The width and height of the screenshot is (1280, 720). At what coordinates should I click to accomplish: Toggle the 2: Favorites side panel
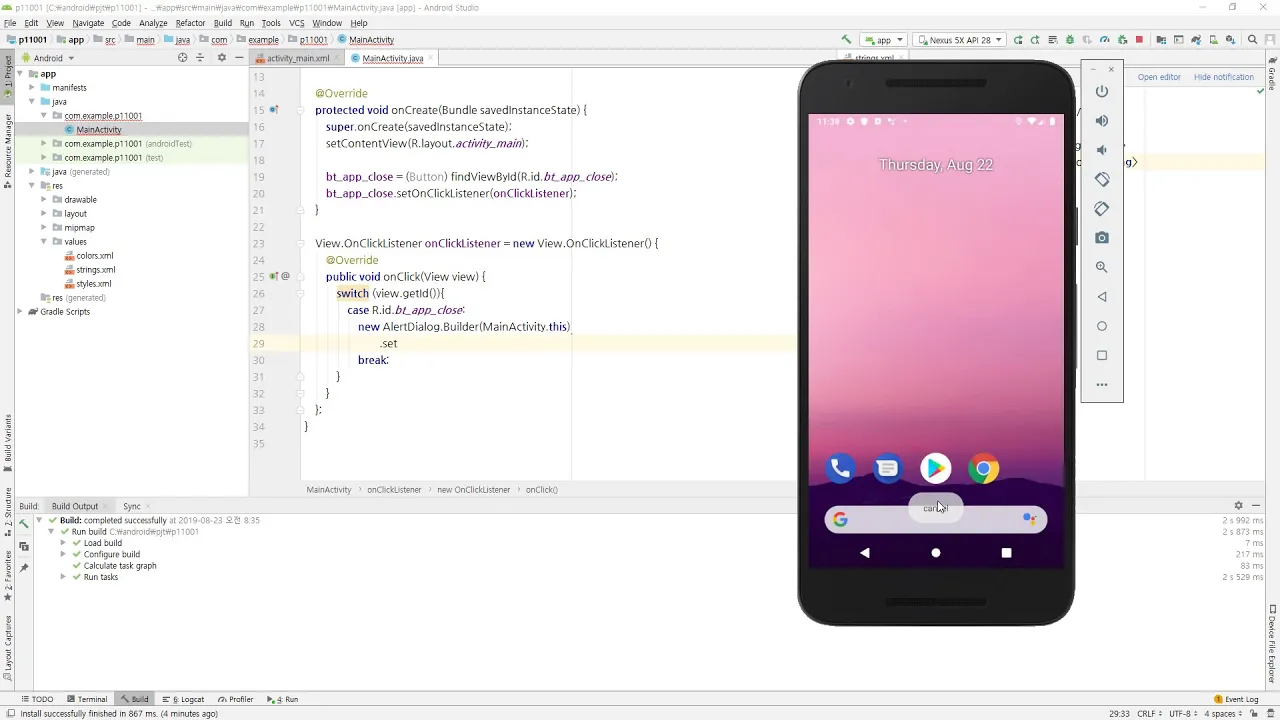pyautogui.click(x=8, y=576)
